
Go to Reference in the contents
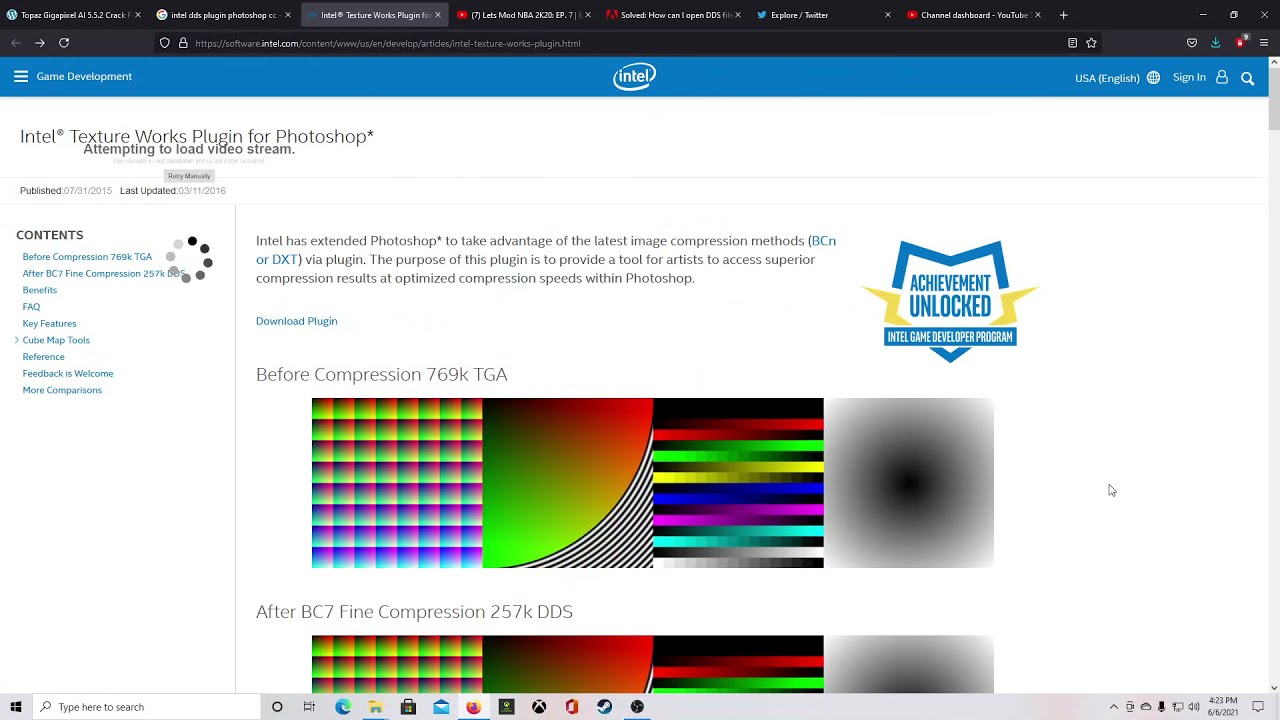tap(43, 357)
